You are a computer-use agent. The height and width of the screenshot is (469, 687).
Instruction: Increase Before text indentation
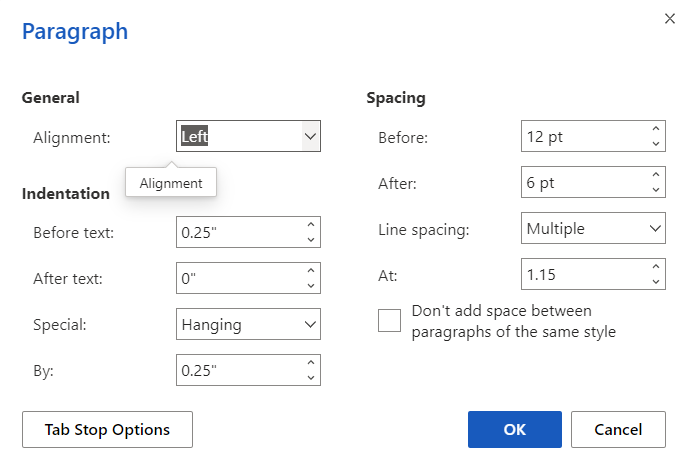[311, 225]
